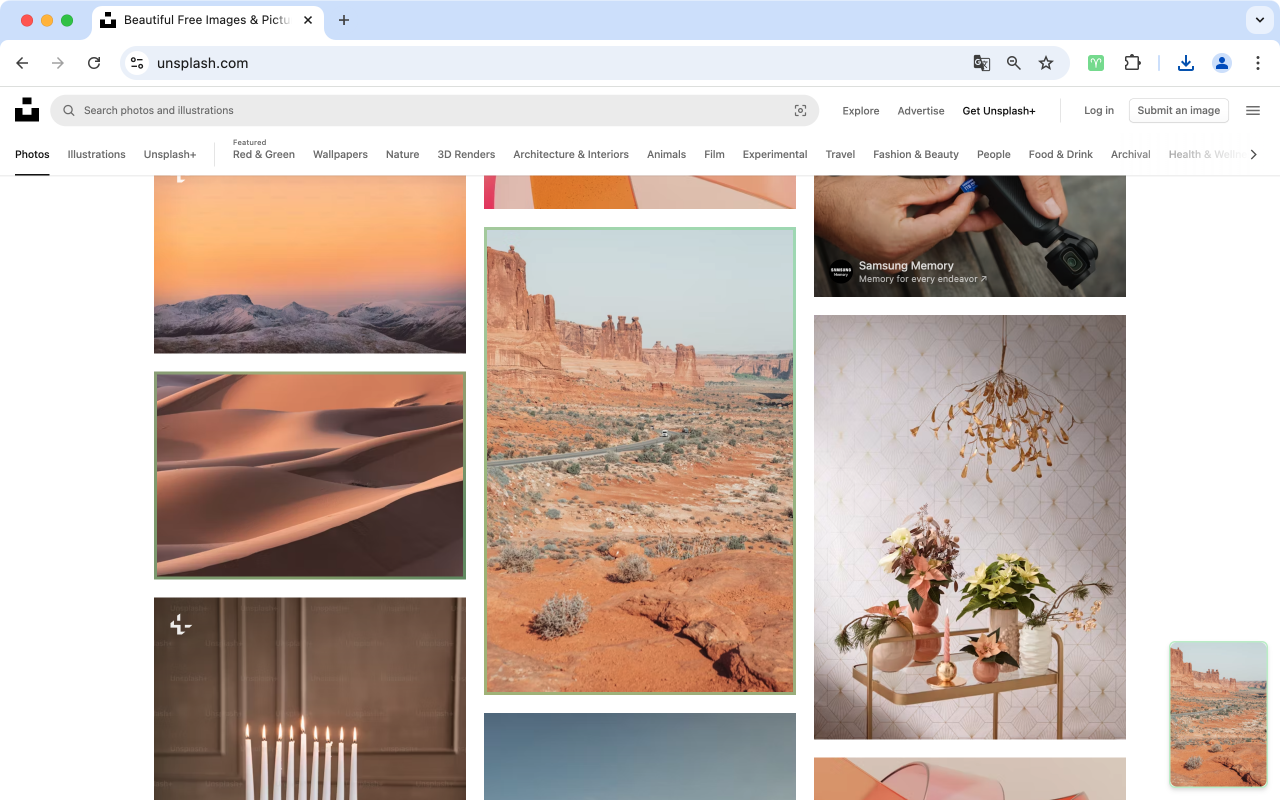1280x800 pixels.
Task: Browse the Nature category
Action: click(x=402, y=155)
